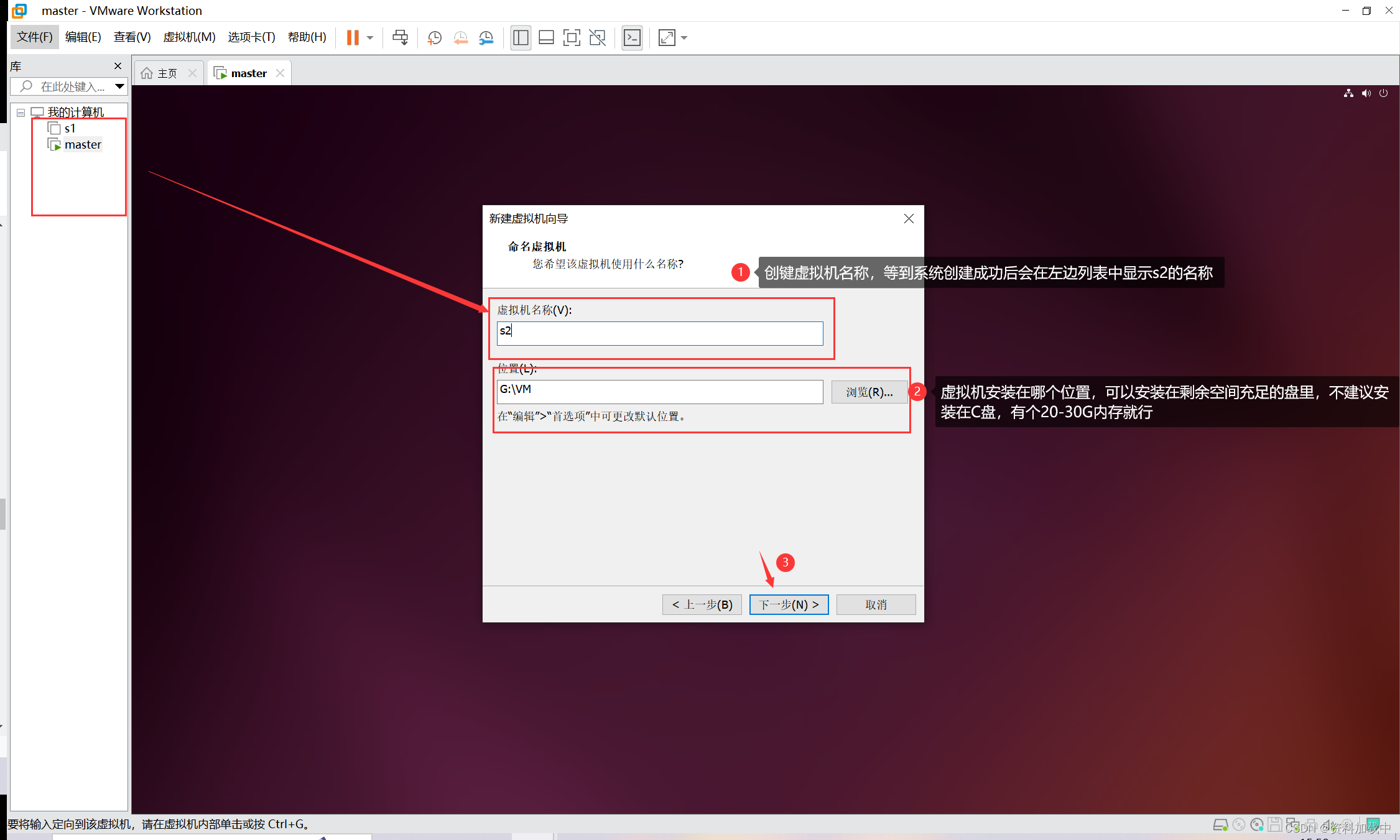Click the floppy drive status bar icon
1400x840 pixels.
[1275, 825]
